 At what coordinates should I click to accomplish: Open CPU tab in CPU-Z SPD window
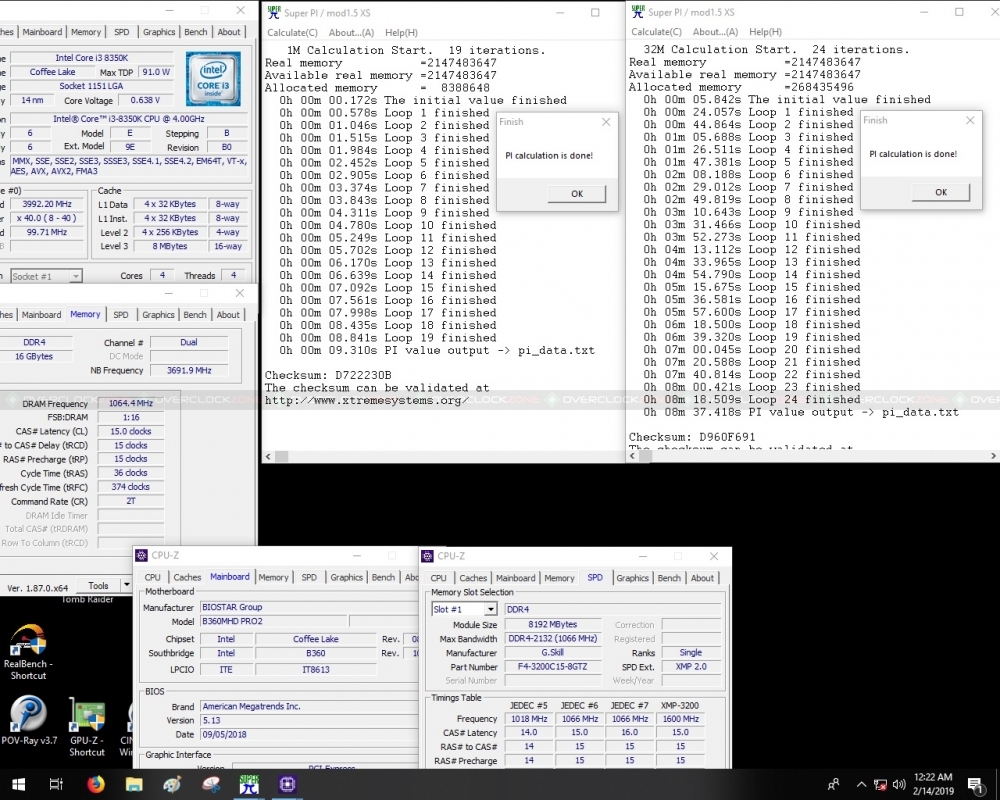pos(438,578)
